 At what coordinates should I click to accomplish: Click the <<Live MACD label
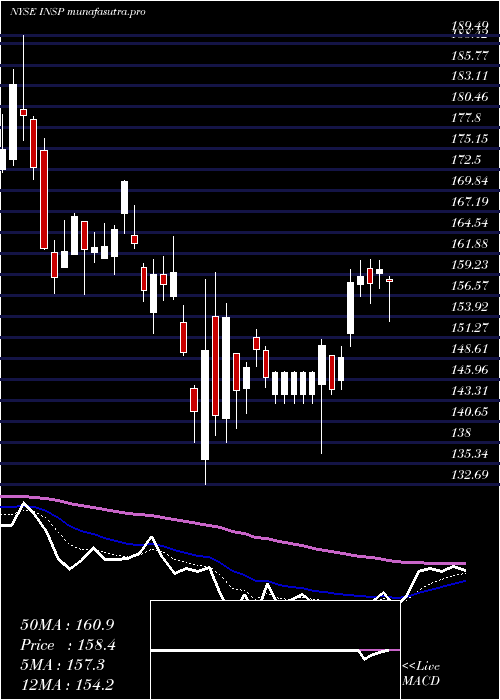click(421, 673)
